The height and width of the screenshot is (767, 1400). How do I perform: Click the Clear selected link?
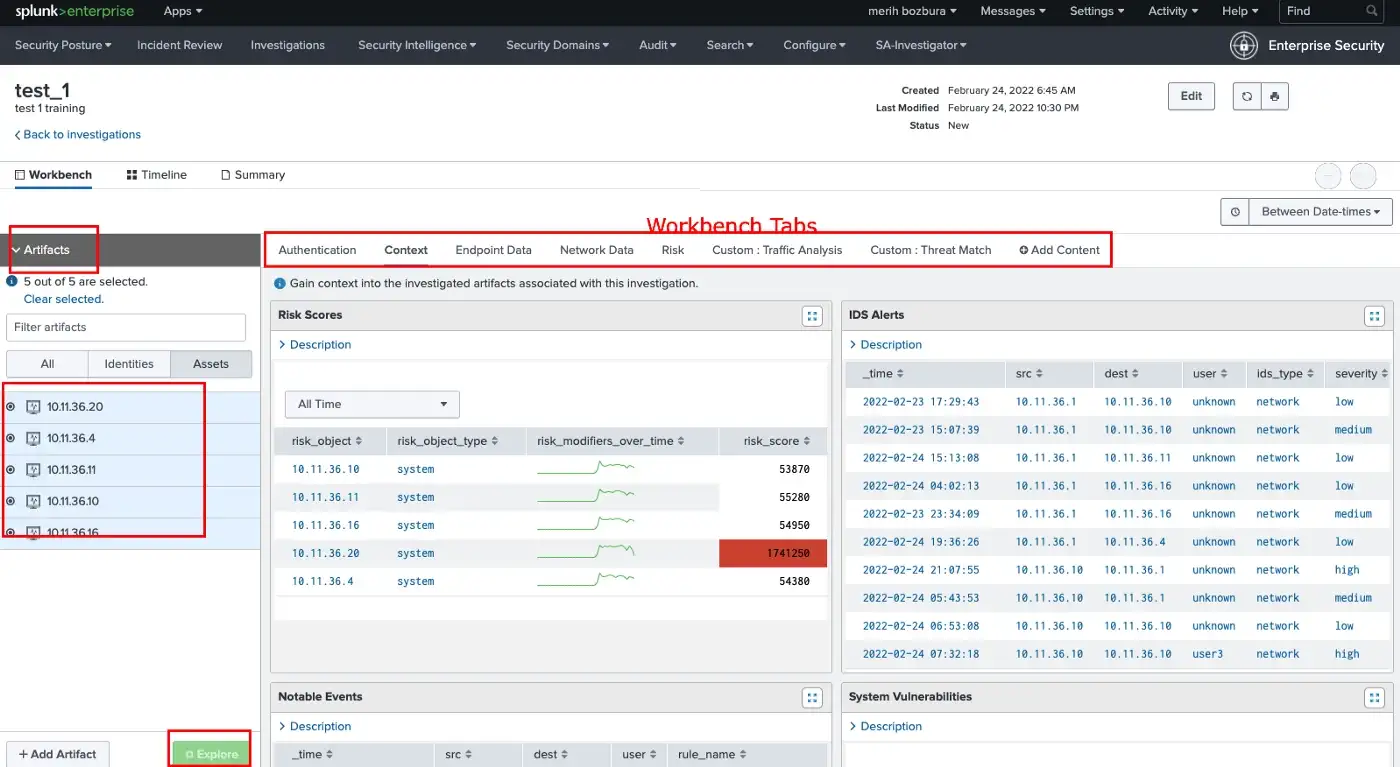point(64,299)
